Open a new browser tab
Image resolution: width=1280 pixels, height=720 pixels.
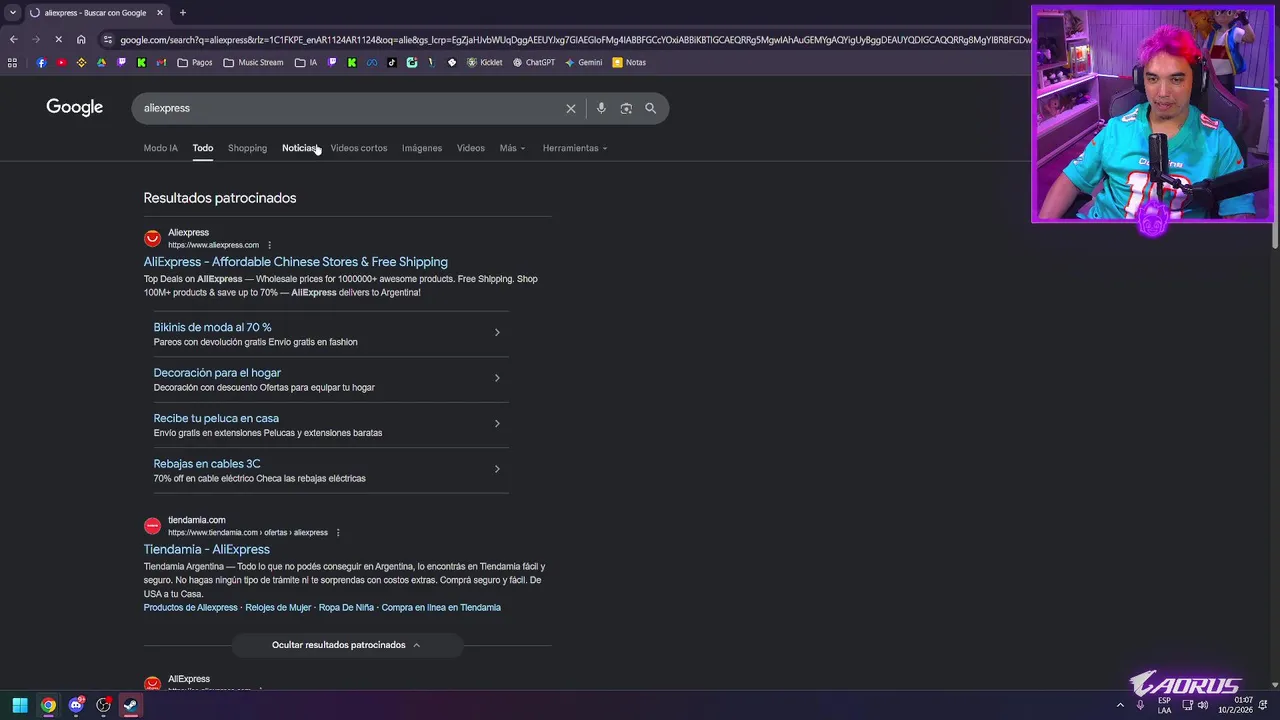(x=183, y=13)
